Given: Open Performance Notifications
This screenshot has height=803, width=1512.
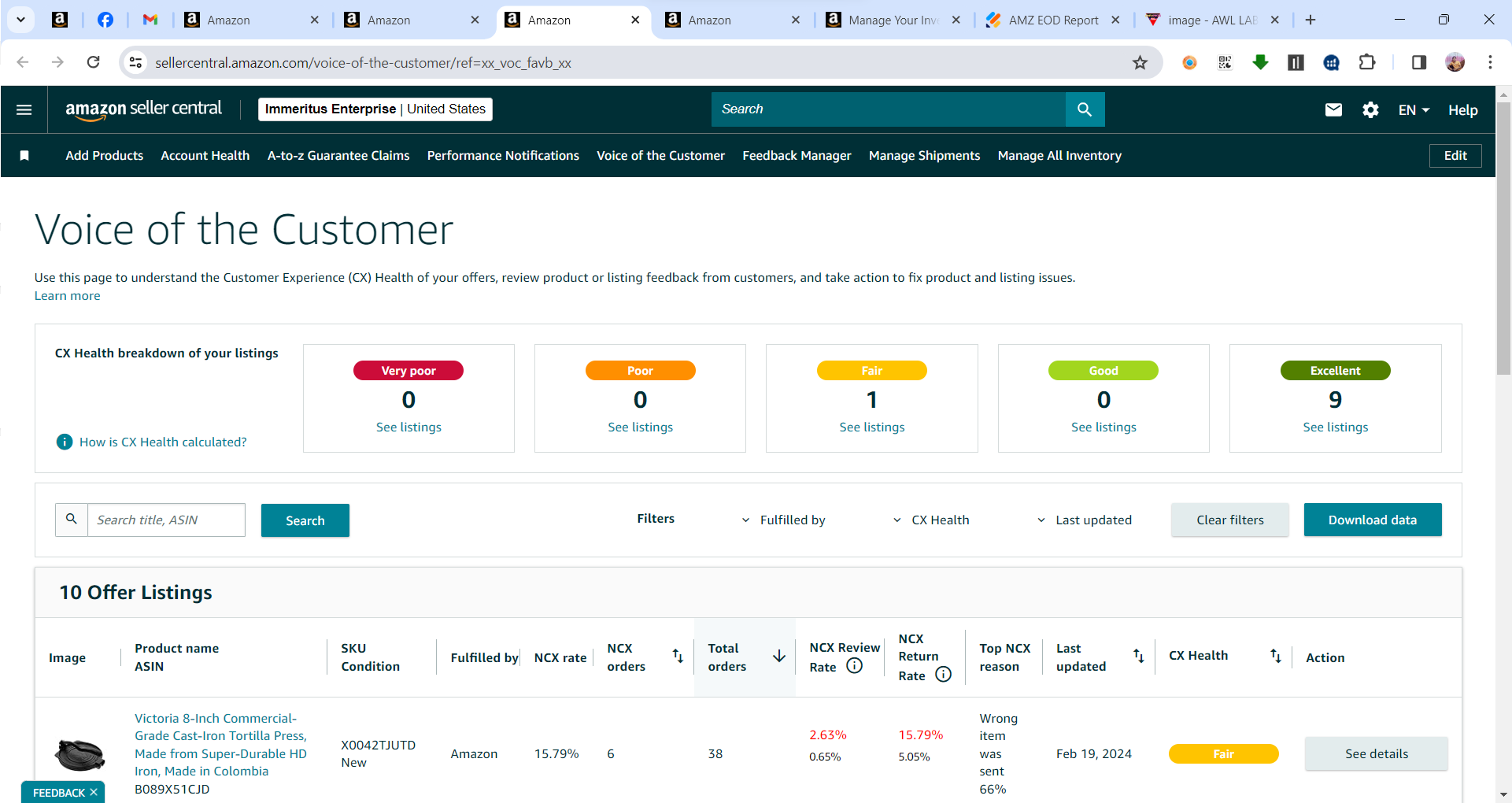Looking at the screenshot, I should point(503,156).
